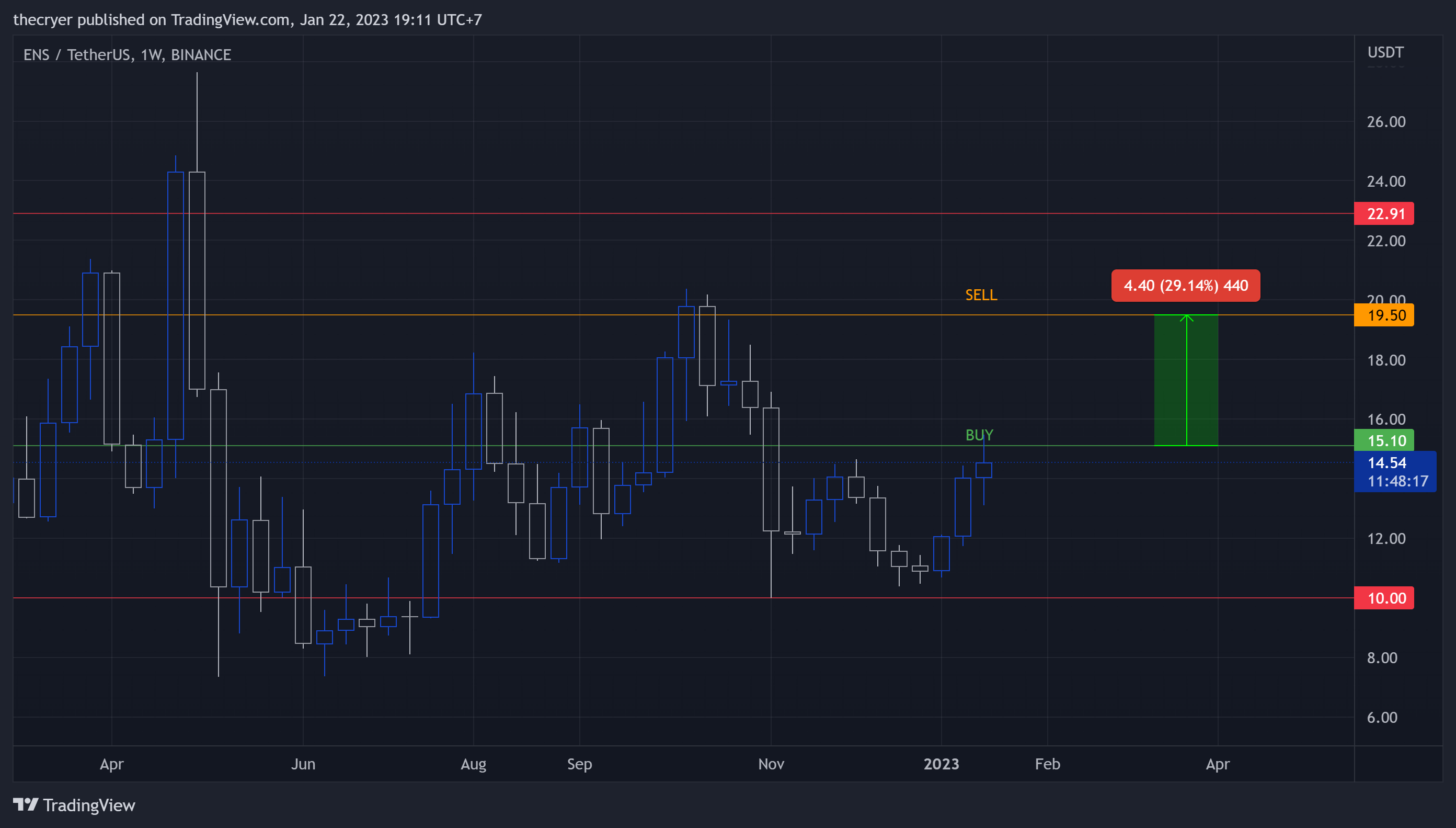Viewport: 1456px width, 828px height.
Task: Click the 18.00 price axis value
Action: coord(1386,360)
